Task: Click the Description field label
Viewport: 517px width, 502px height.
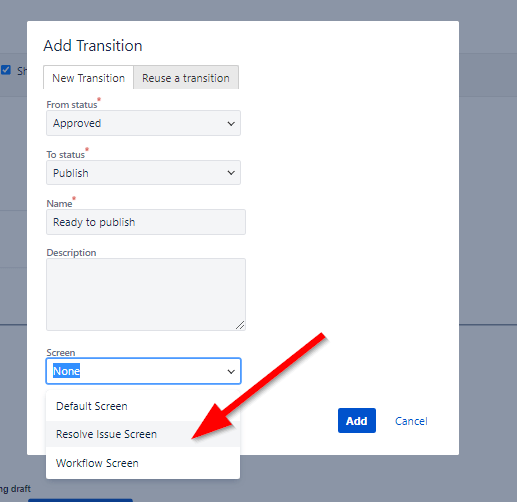Action: (x=71, y=253)
